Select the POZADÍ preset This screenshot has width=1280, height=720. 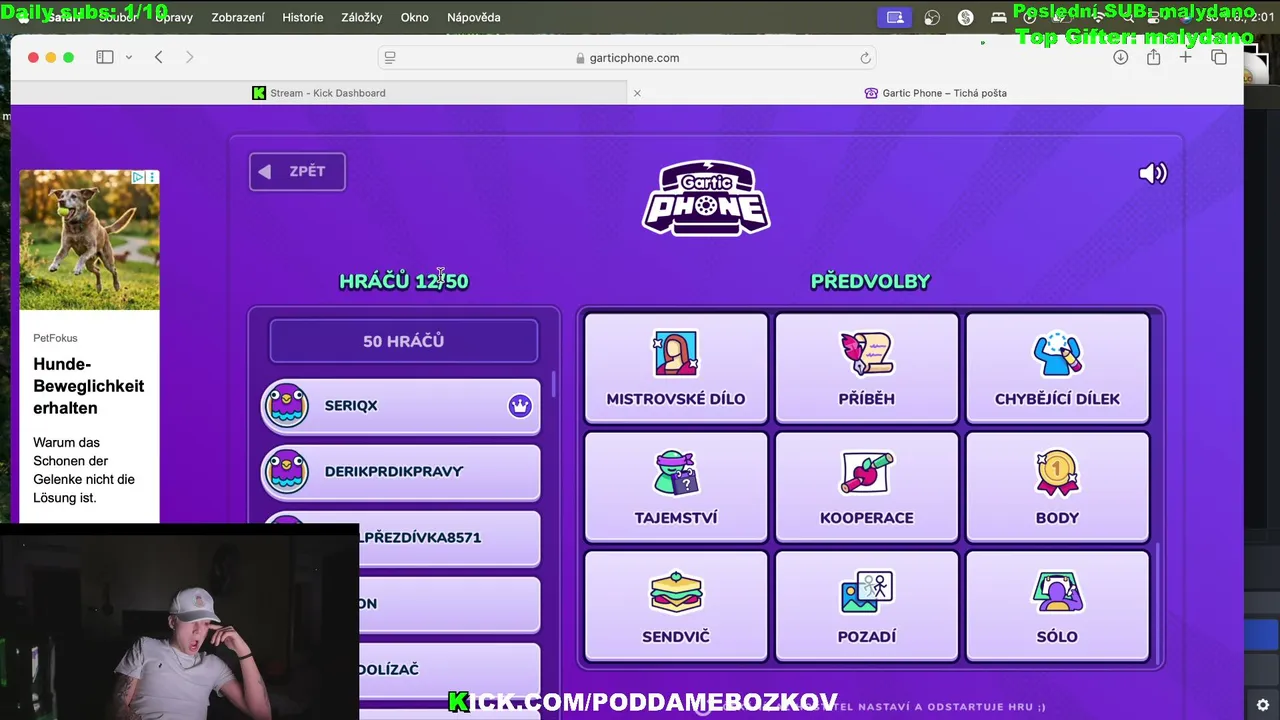pos(867,606)
